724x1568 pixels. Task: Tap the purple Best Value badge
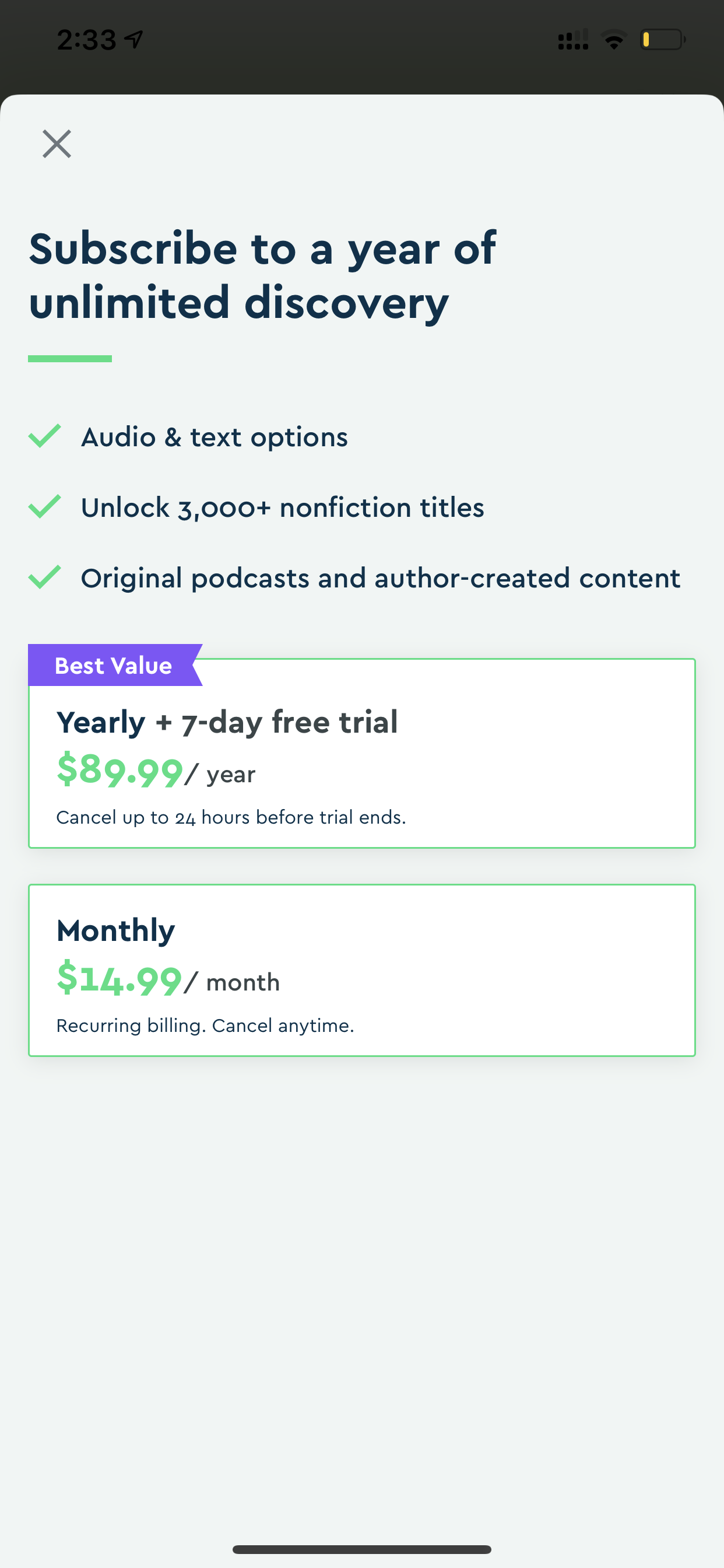point(115,666)
